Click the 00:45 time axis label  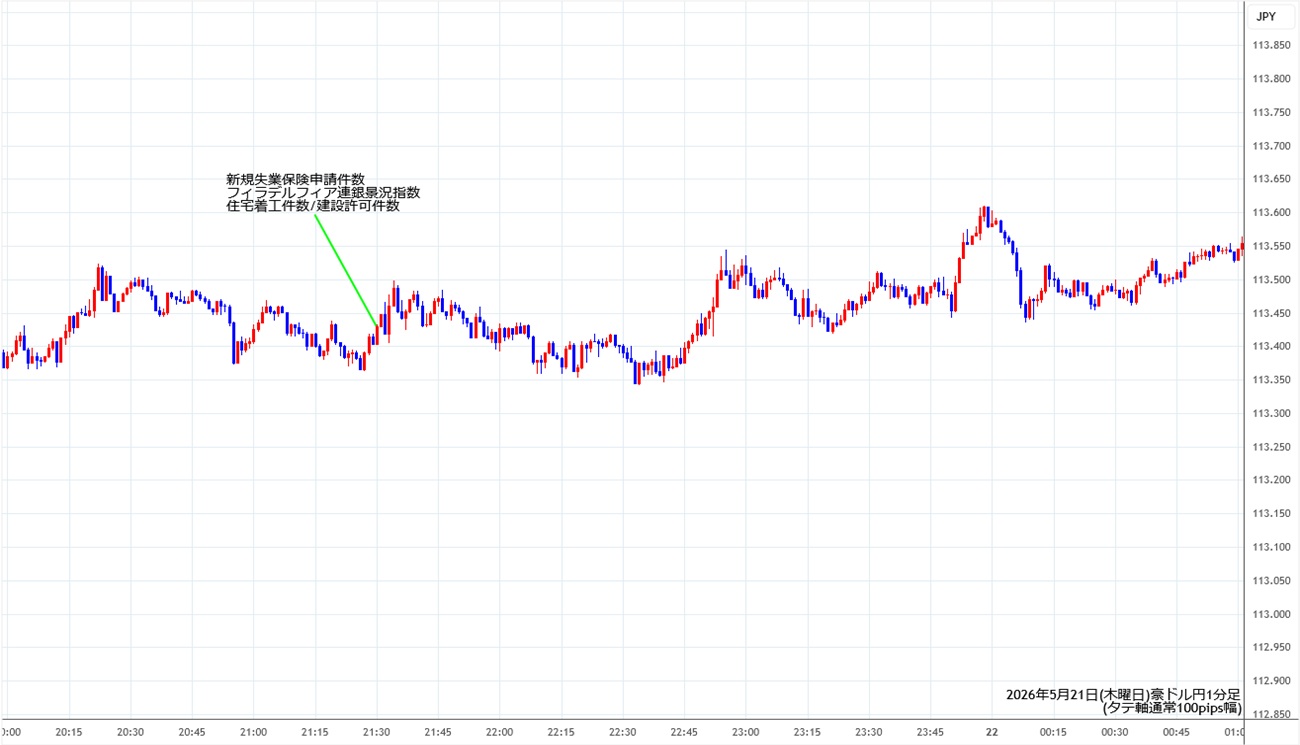click(1176, 732)
